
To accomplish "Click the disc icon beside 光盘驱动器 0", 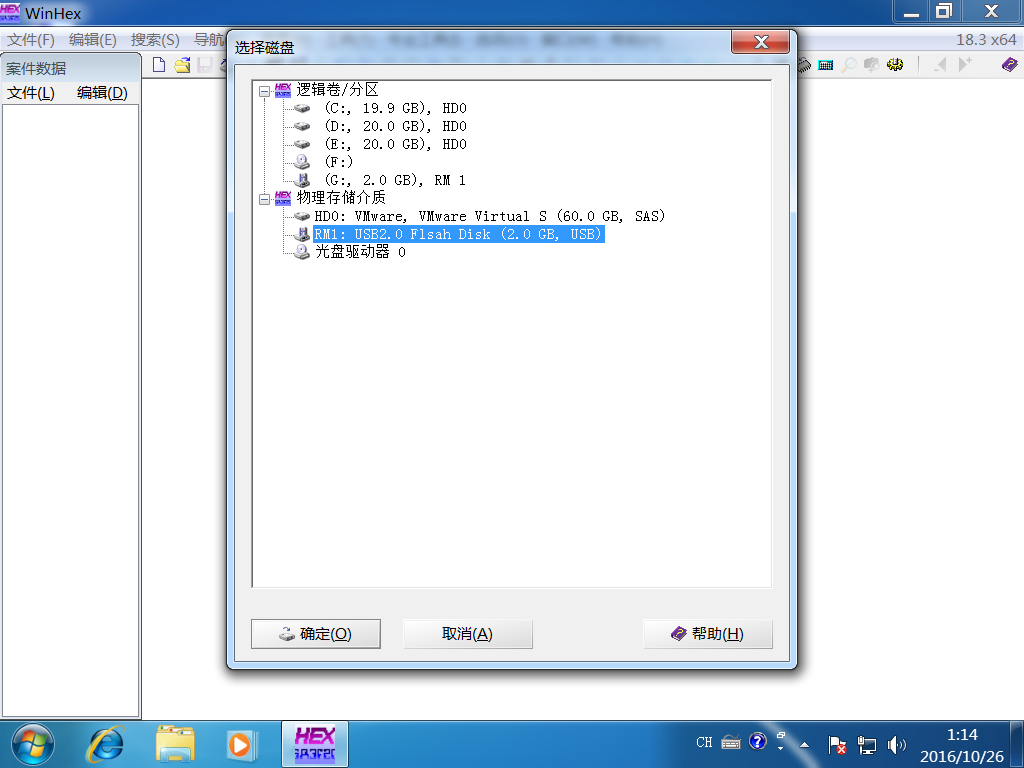I will [302, 251].
